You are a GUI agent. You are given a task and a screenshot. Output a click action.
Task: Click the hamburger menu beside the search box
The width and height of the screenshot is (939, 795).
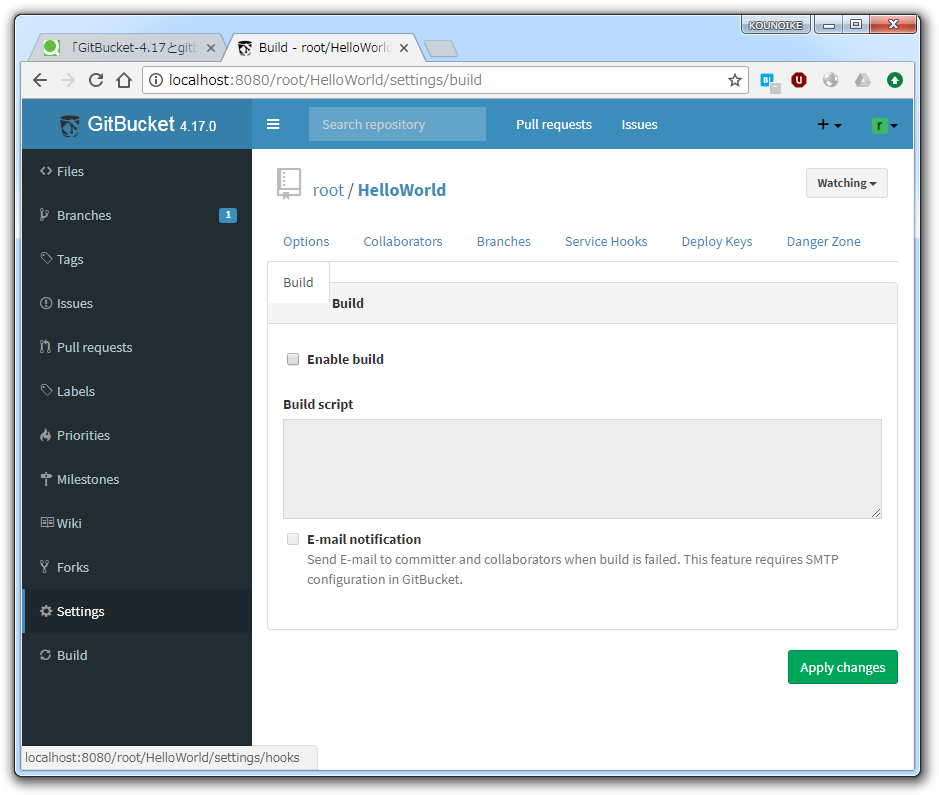(x=273, y=124)
